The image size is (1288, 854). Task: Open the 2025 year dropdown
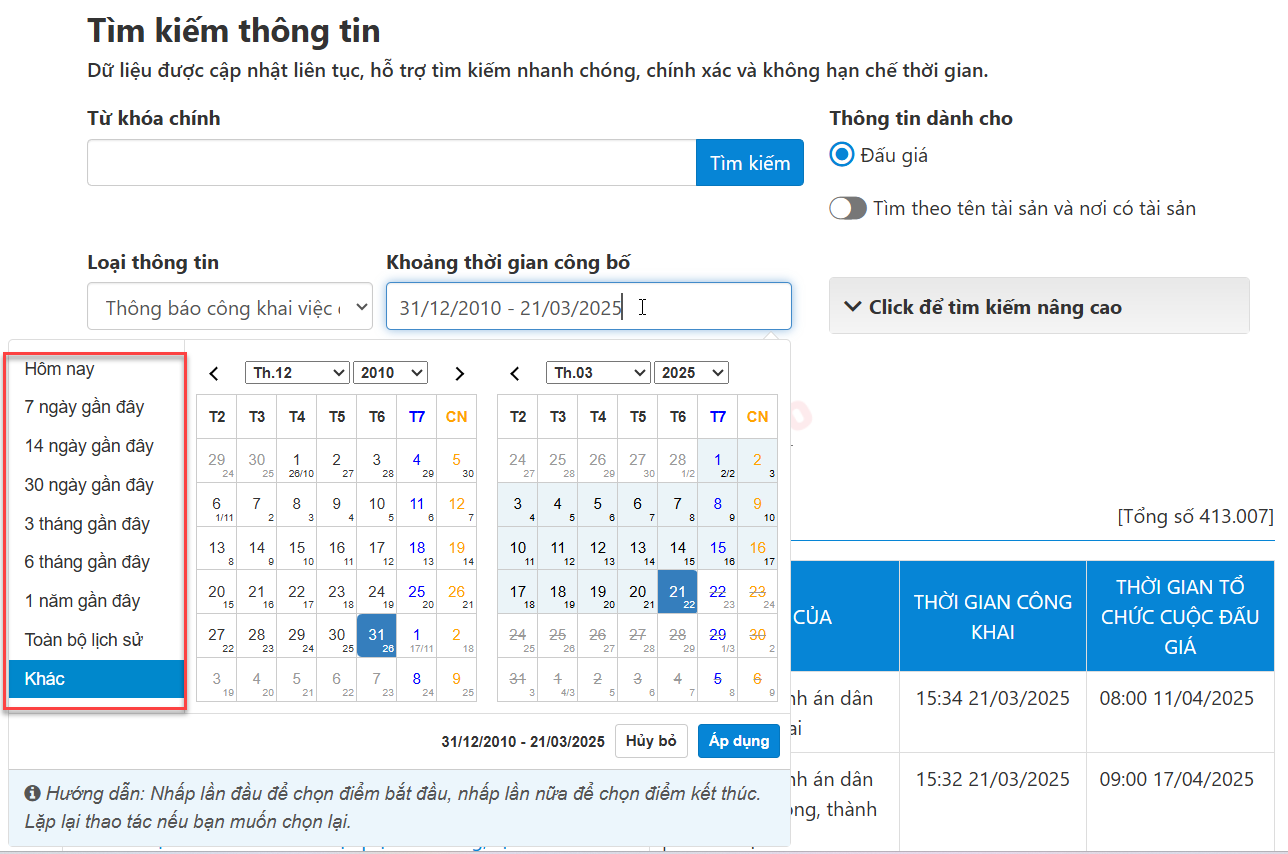[x=691, y=373]
